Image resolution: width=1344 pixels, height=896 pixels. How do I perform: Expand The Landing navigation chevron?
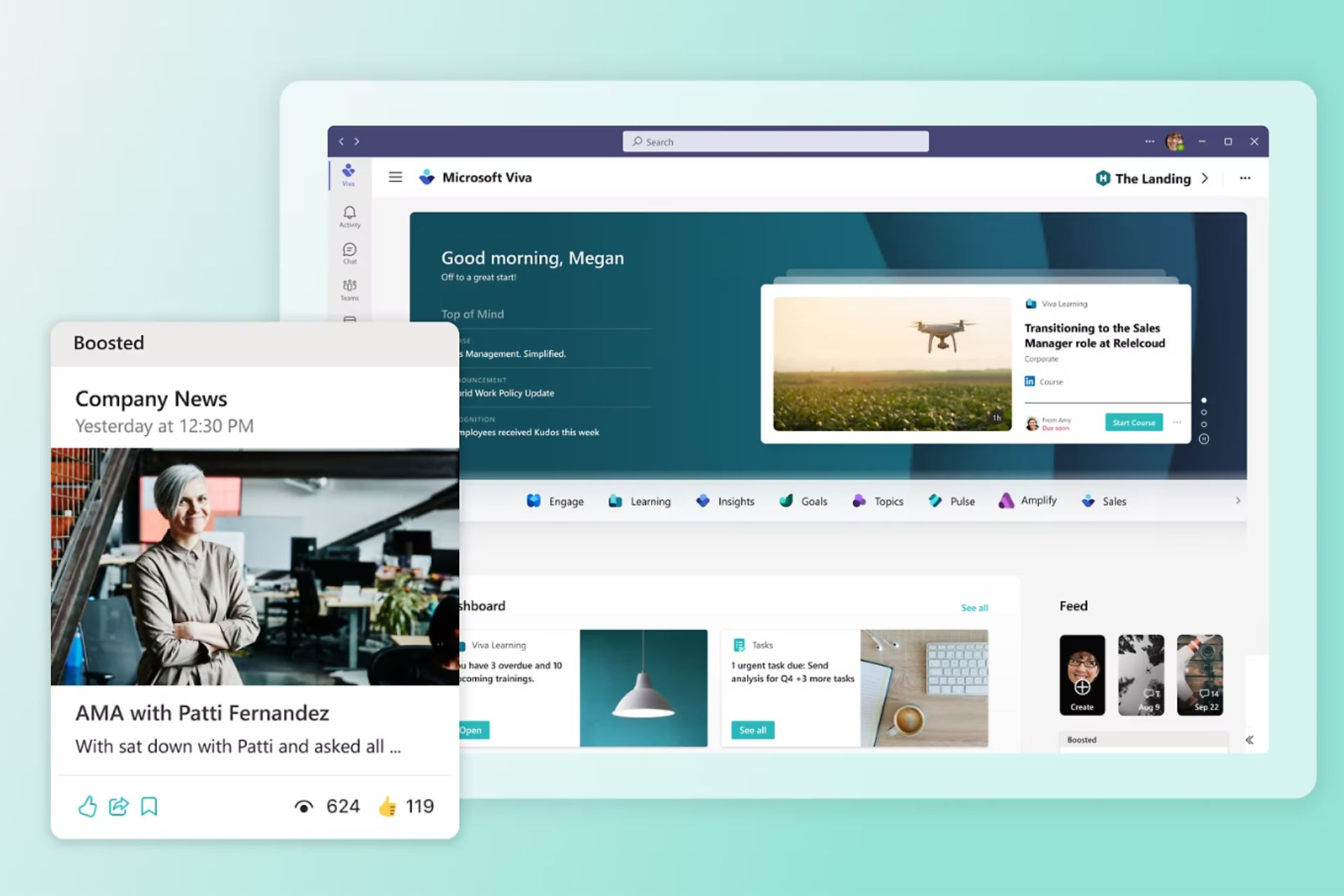coord(1204,178)
